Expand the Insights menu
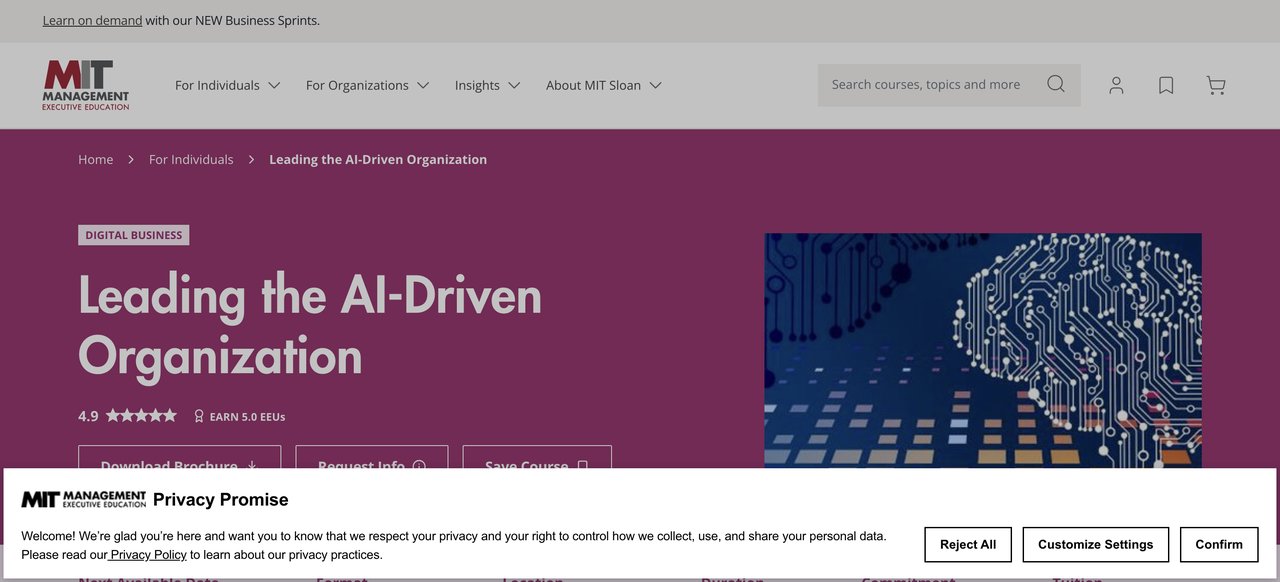1280x582 pixels. coord(487,85)
